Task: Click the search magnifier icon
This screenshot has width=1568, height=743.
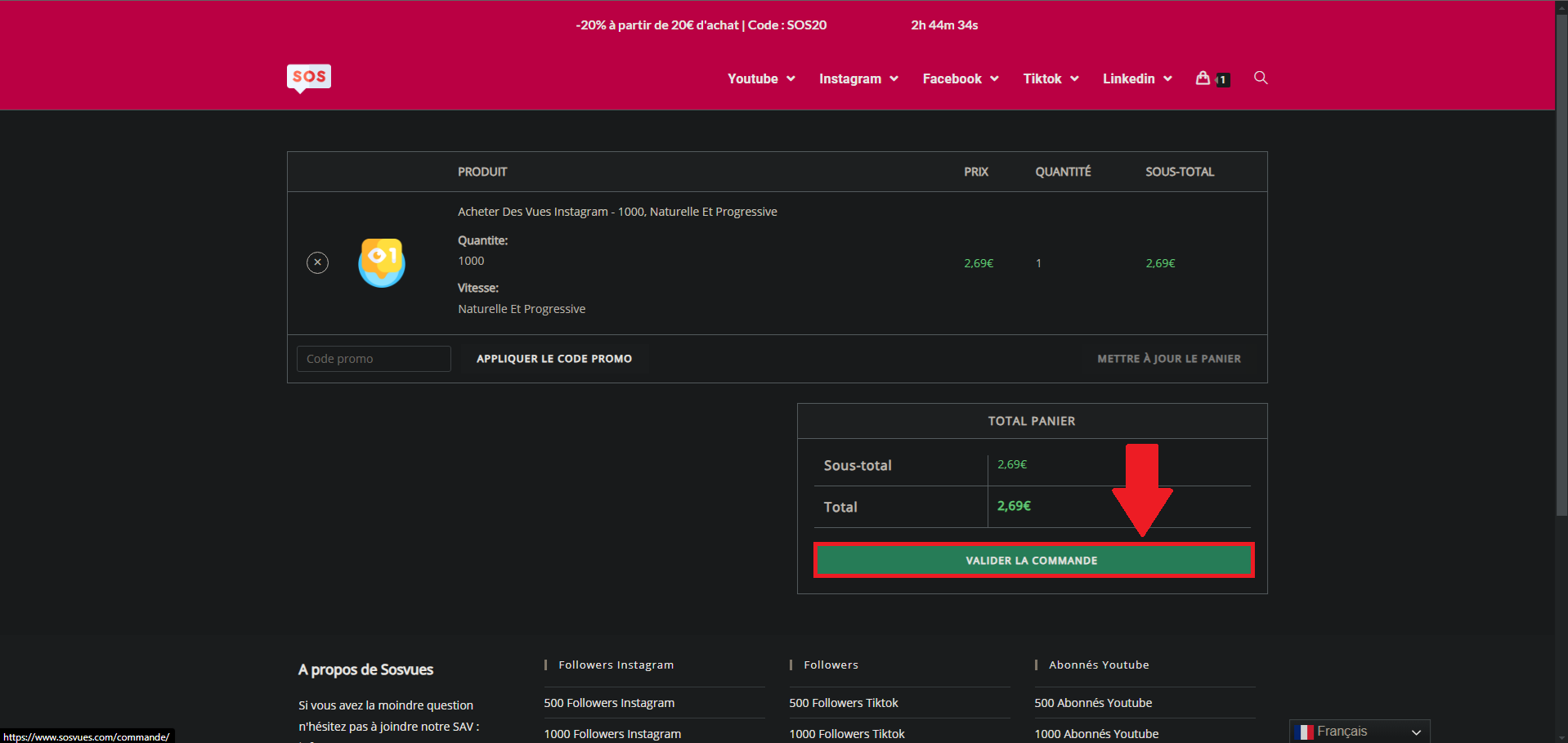Action: click(x=1261, y=78)
